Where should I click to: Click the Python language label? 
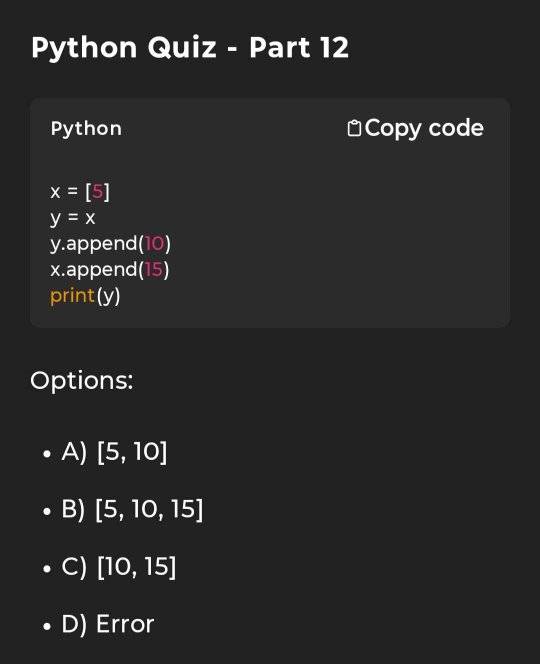[86, 129]
